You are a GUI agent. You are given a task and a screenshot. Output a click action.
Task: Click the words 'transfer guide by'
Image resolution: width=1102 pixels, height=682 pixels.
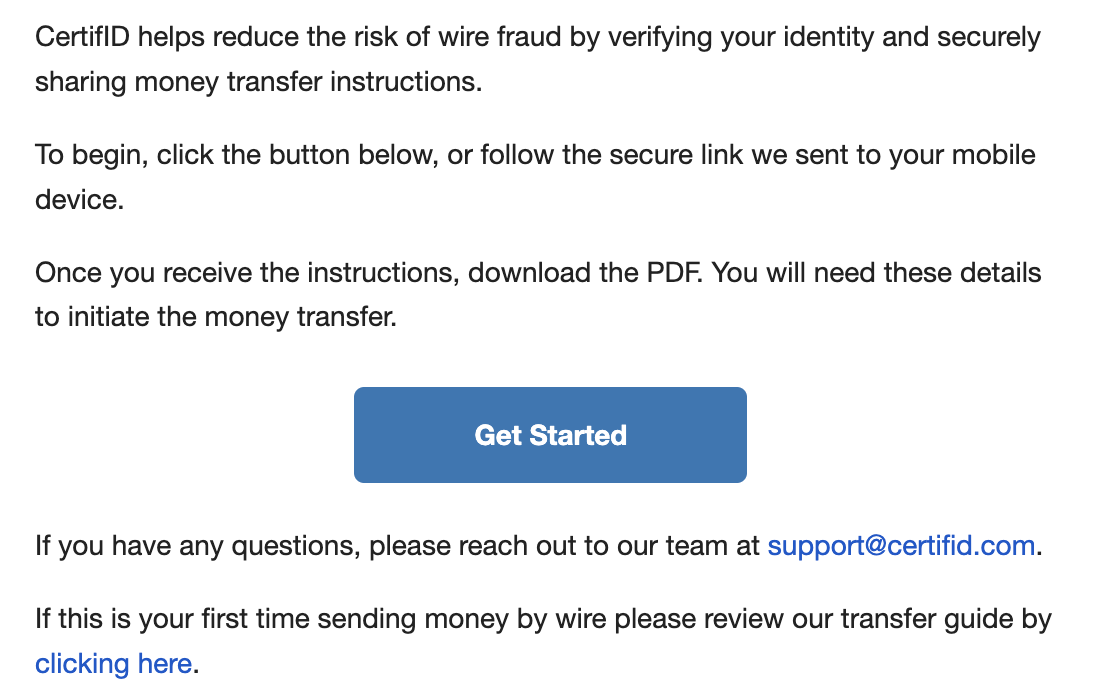tap(949, 619)
